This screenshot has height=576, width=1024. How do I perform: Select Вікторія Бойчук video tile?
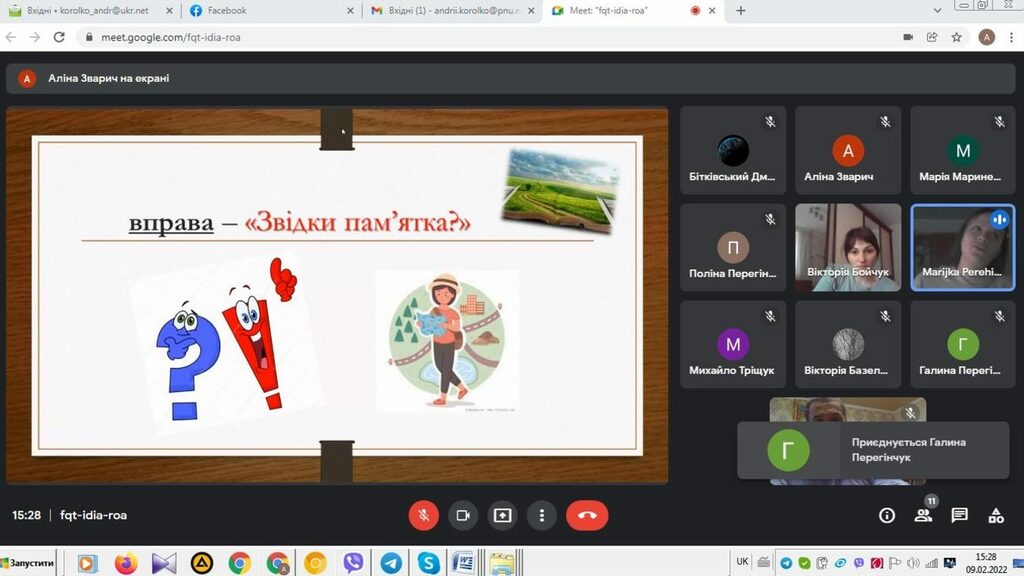click(848, 247)
